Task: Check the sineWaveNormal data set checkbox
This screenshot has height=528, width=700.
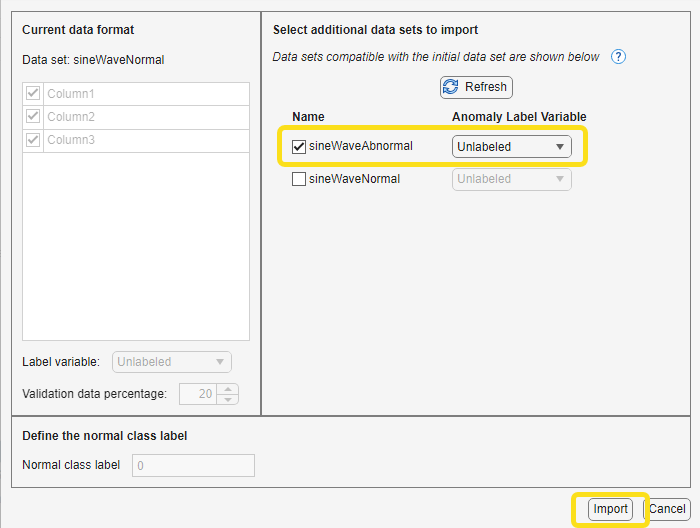Action: coord(299,179)
